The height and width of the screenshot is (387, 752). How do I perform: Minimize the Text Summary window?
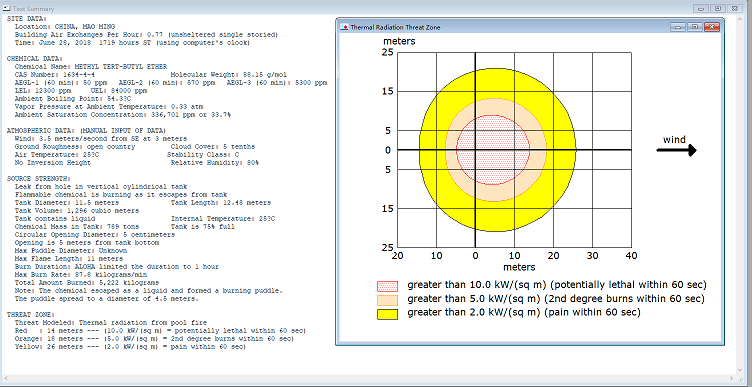point(701,8)
